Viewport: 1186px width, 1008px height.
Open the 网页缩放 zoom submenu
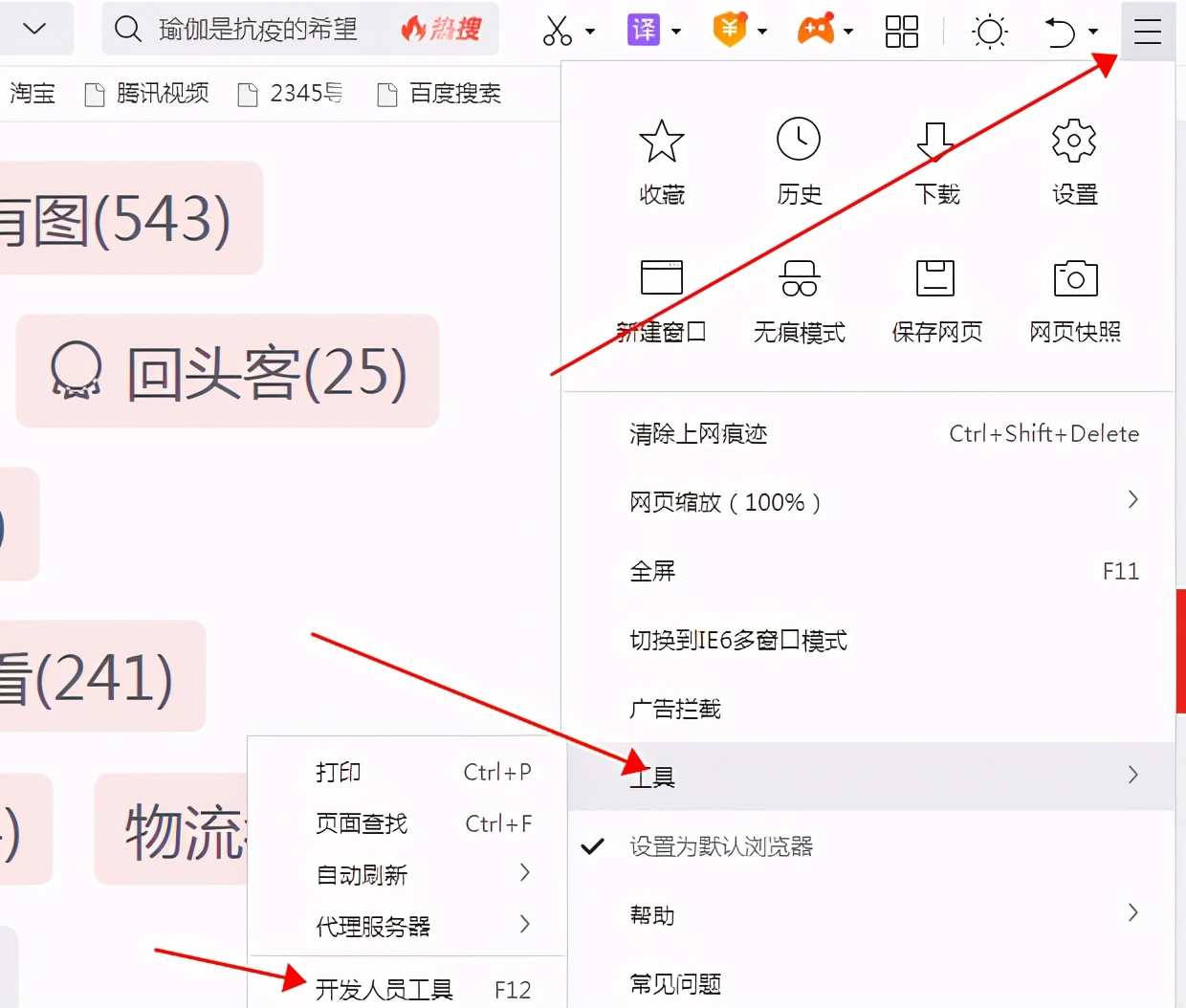pos(724,501)
